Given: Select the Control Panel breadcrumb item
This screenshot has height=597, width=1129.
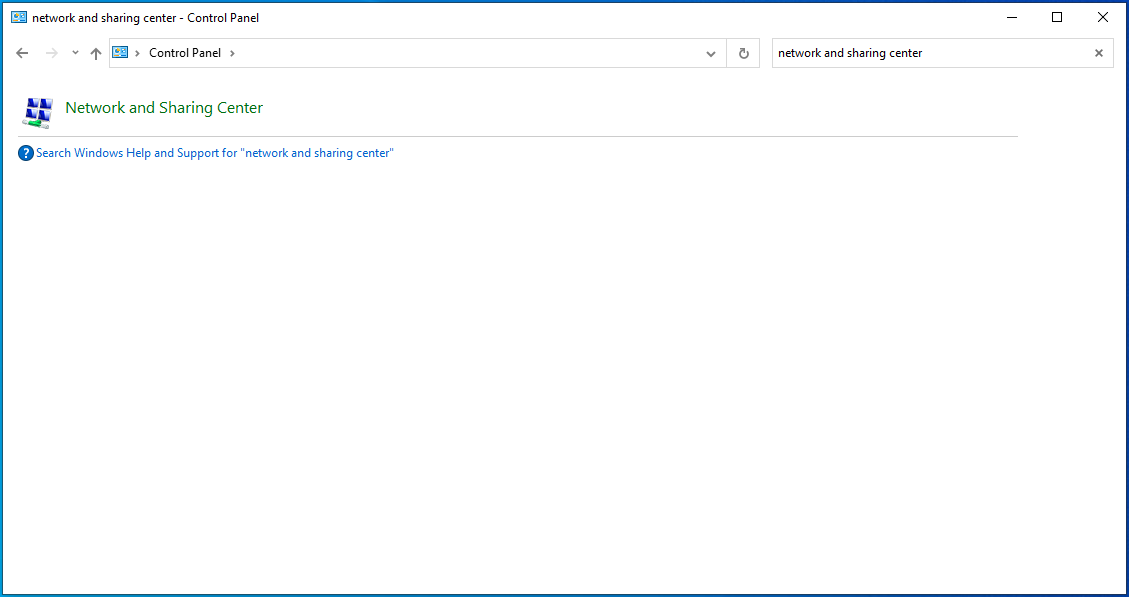Looking at the screenshot, I should click(x=184, y=52).
